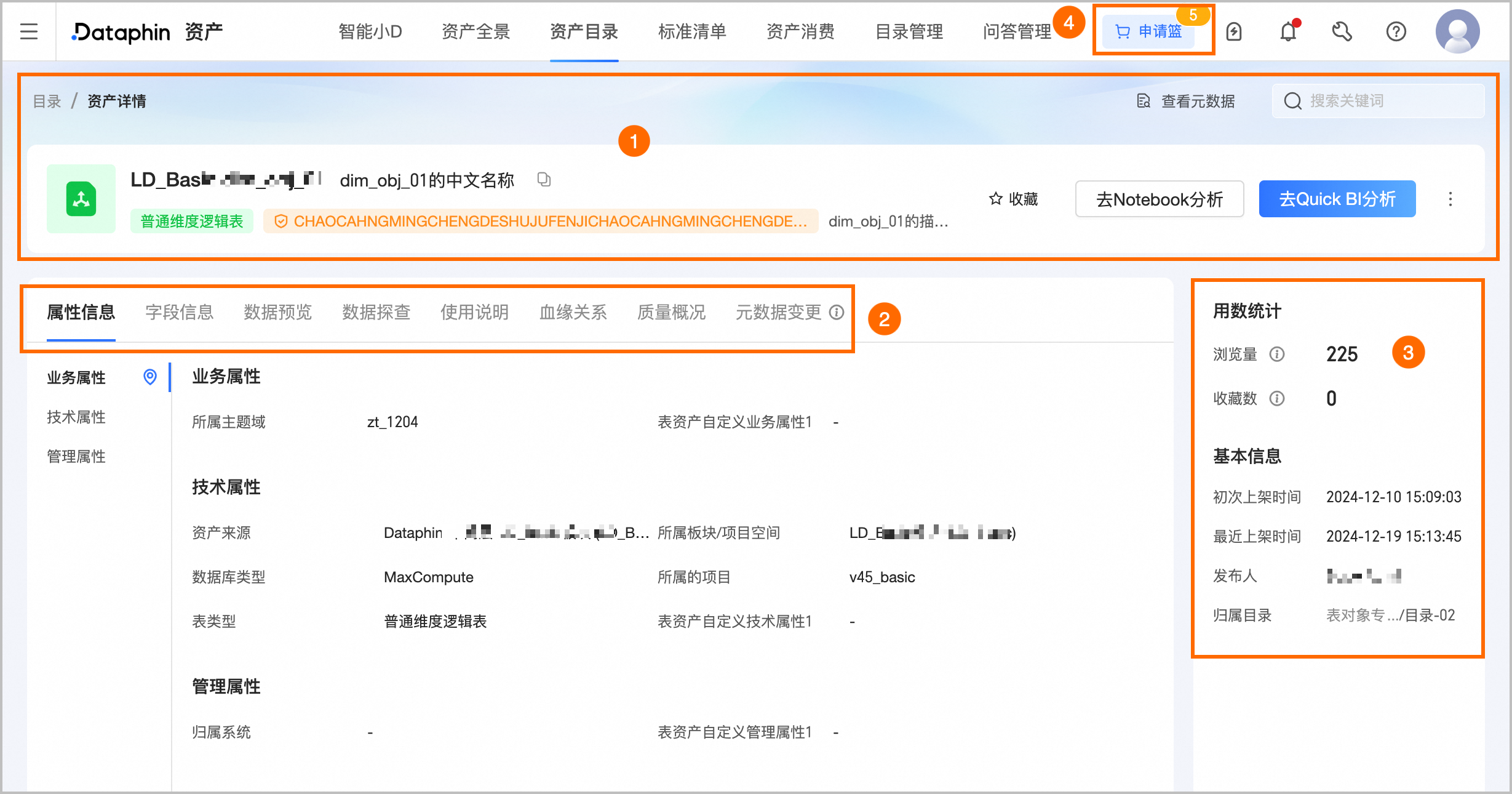Toggle the 收藏 favorite star
The width and height of the screenshot is (1512, 794).
(1014, 199)
